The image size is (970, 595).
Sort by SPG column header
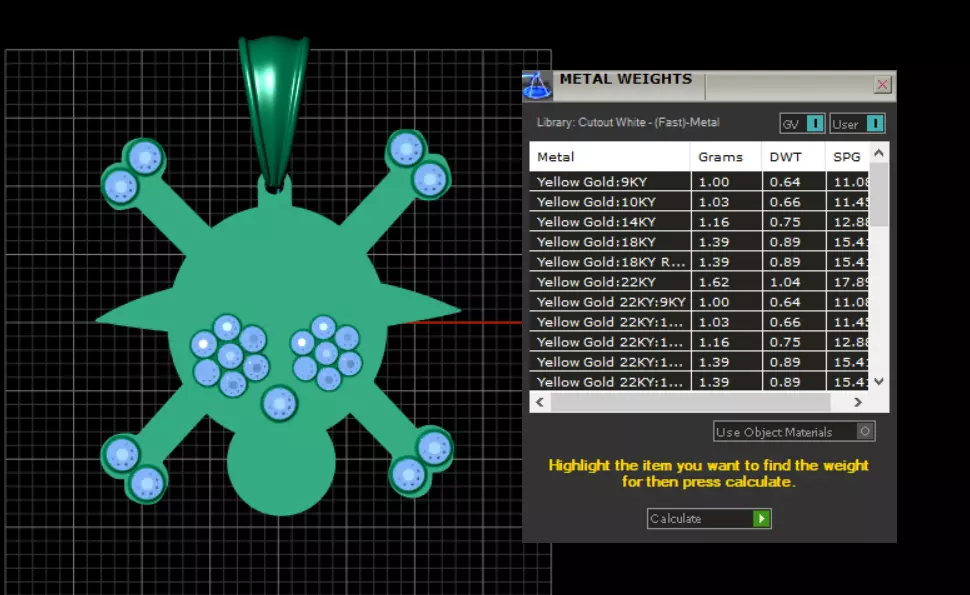[x=848, y=157]
